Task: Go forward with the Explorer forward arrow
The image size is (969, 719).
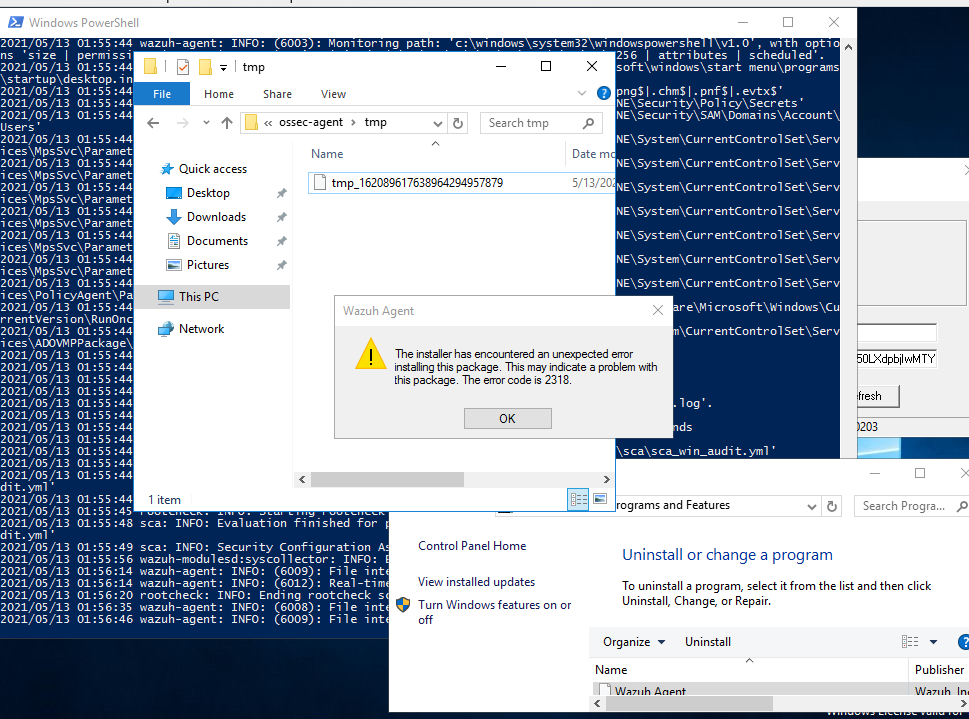Action: tap(182, 123)
